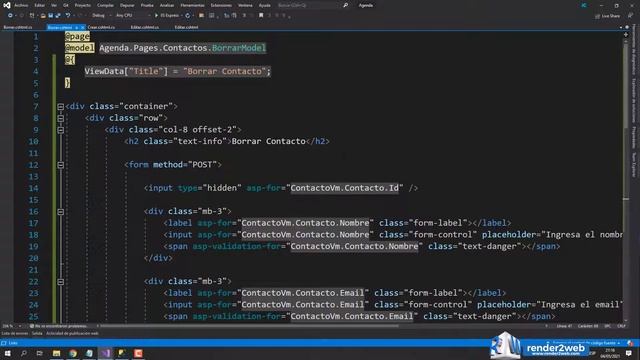The height and width of the screenshot is (360, 640).
Task: Click the no problems found status indicator
Action: 58,326
